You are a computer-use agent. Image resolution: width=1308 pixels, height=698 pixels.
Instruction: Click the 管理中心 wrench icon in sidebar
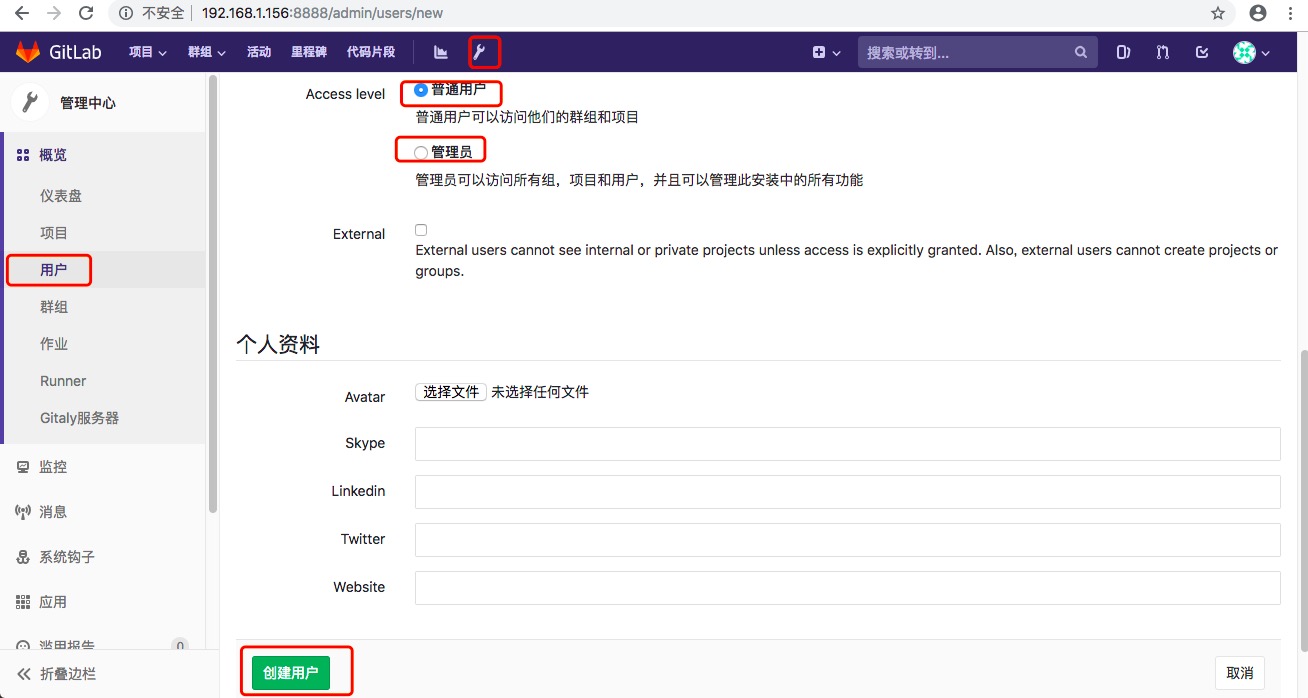30,102
